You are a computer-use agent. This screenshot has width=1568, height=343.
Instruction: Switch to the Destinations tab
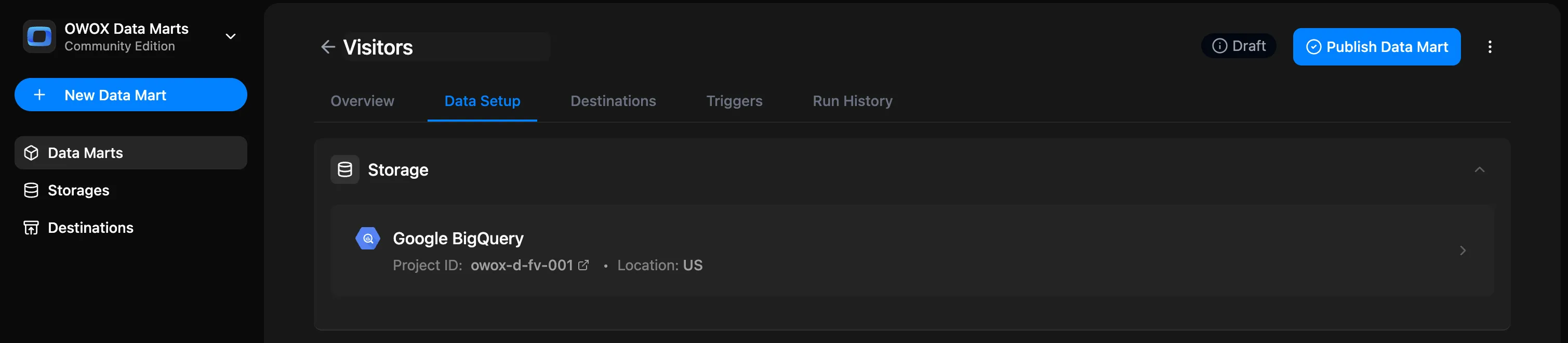(613, 101)
